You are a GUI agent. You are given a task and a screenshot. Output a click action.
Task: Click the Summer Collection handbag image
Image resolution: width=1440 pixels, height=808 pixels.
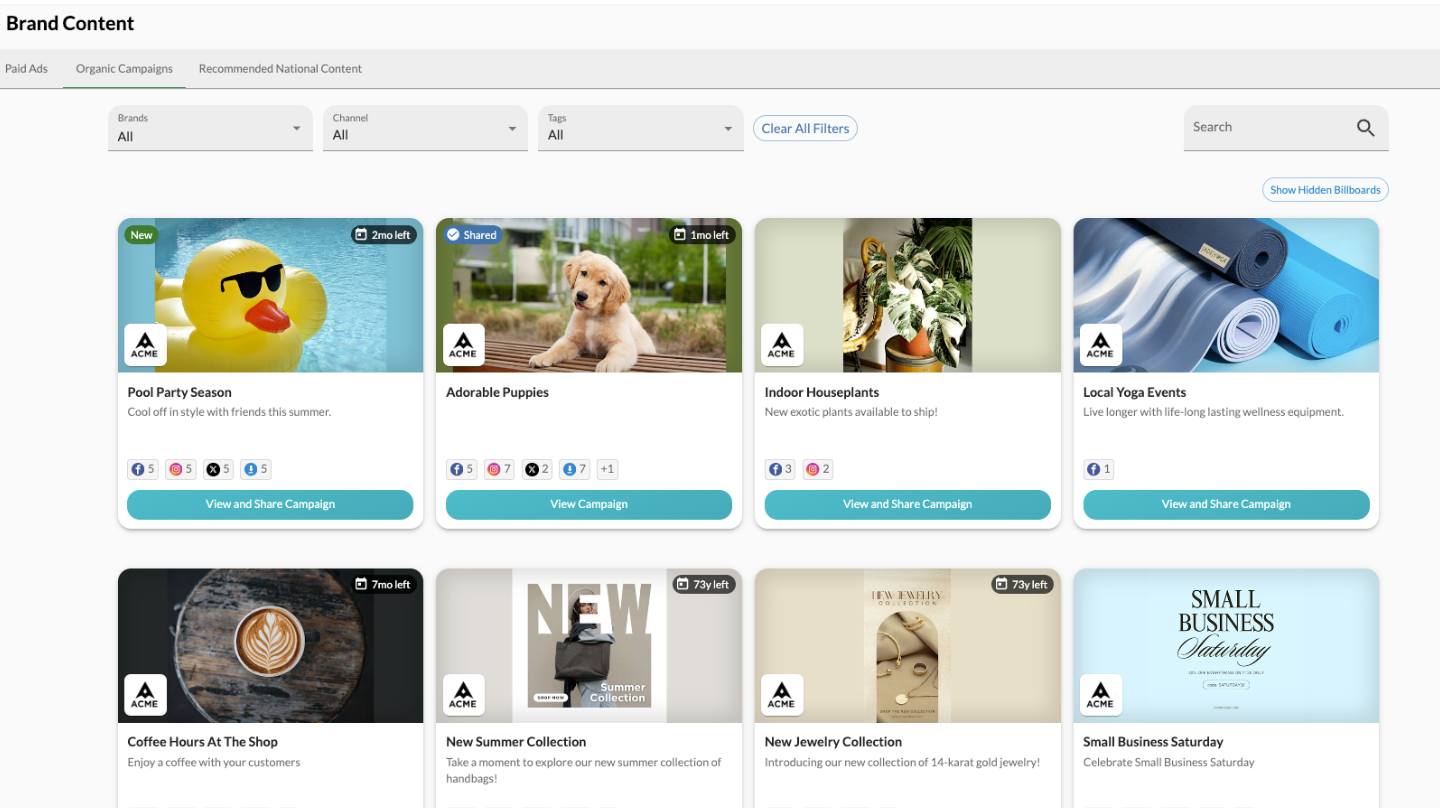click(x=589, y=645)
